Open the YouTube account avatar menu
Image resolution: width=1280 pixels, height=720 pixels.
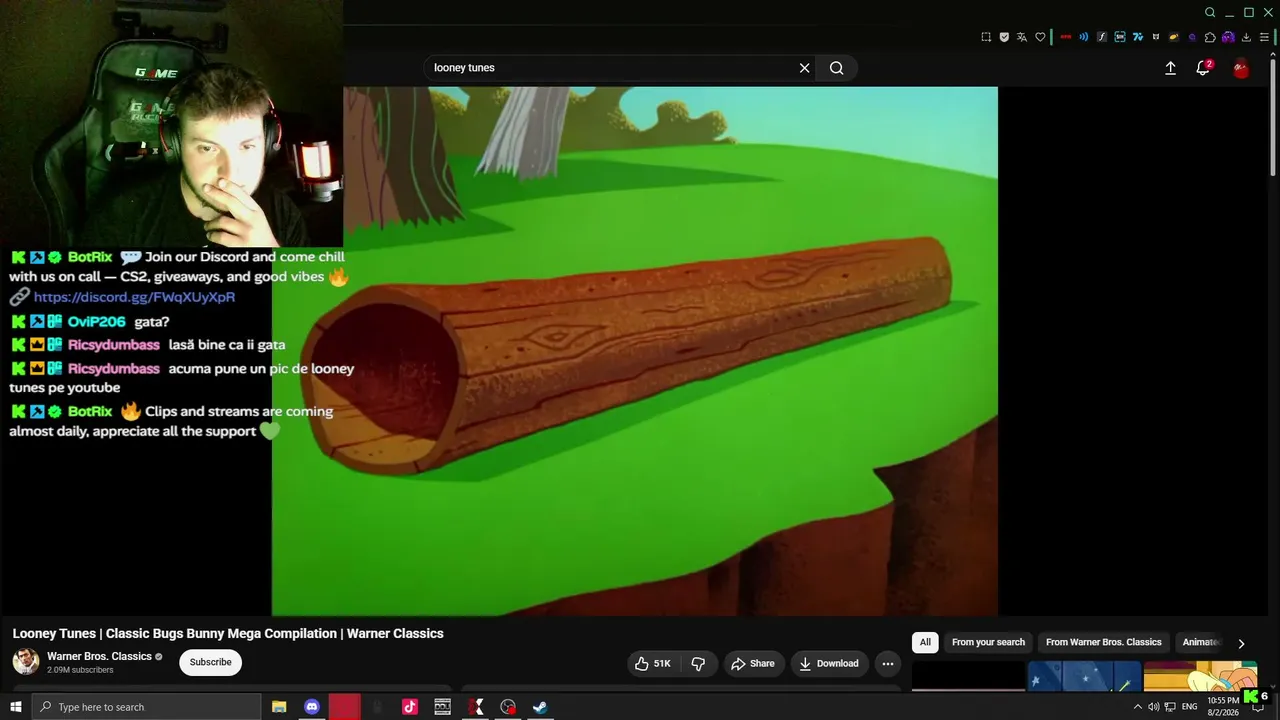click(x=1241, y=68)
